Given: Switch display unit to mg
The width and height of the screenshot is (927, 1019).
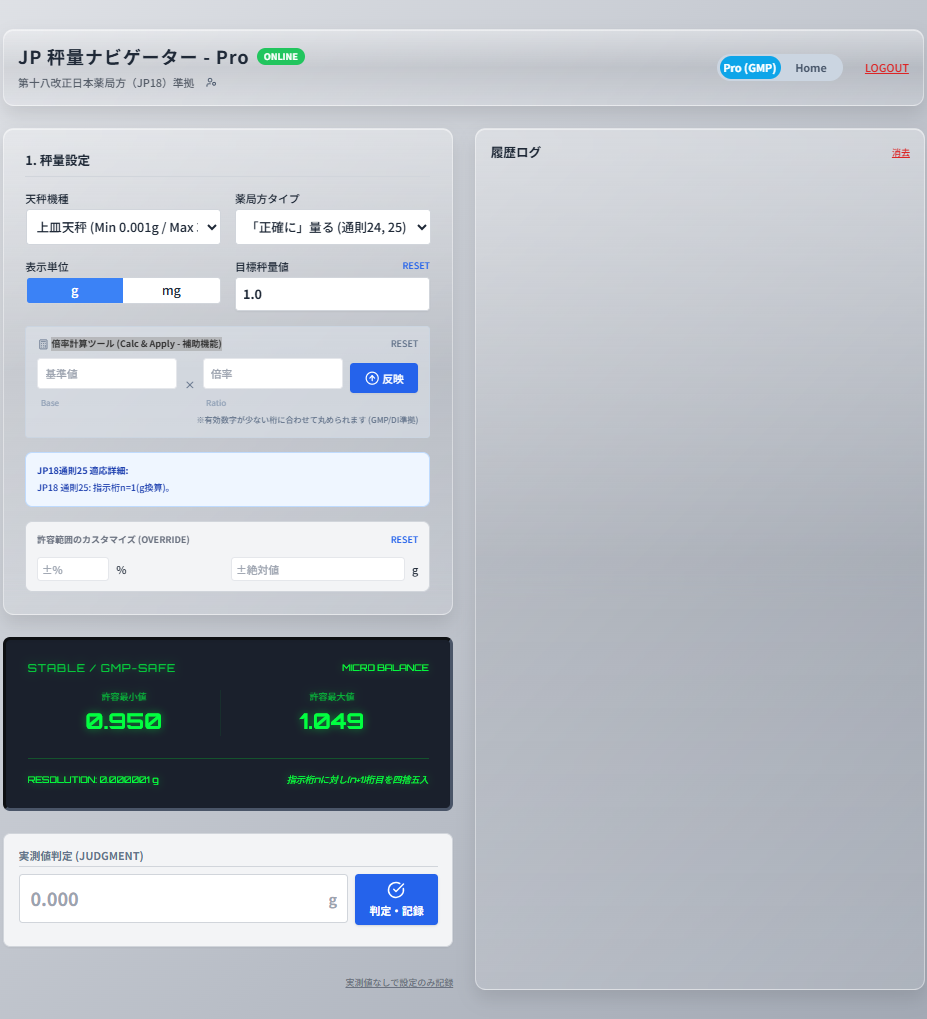Looking at the screenshot, I should pyautogui.click(x=172, y=291).
